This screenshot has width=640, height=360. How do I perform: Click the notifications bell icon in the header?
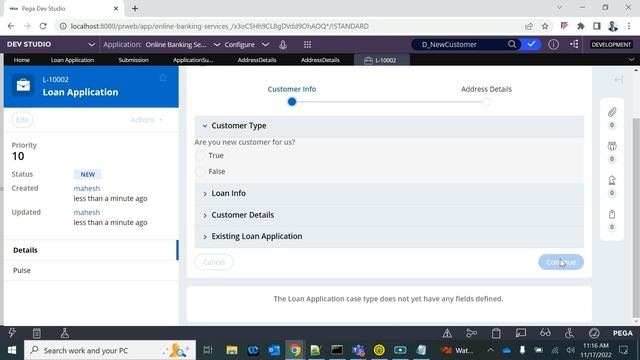(x=283, y=44)
